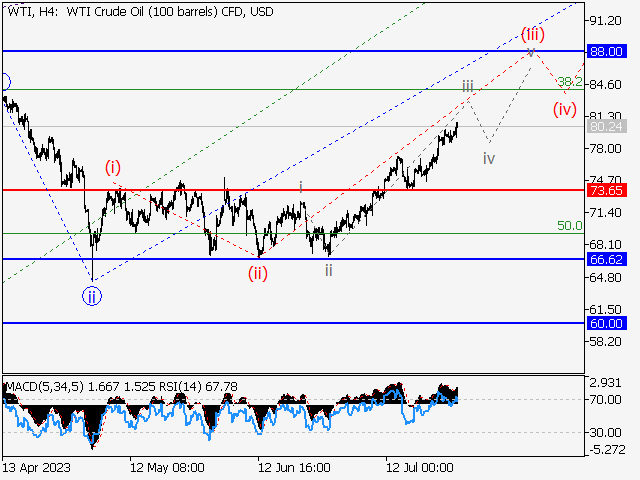Click the -5.272 indicator scale value

tap(607, 449)
